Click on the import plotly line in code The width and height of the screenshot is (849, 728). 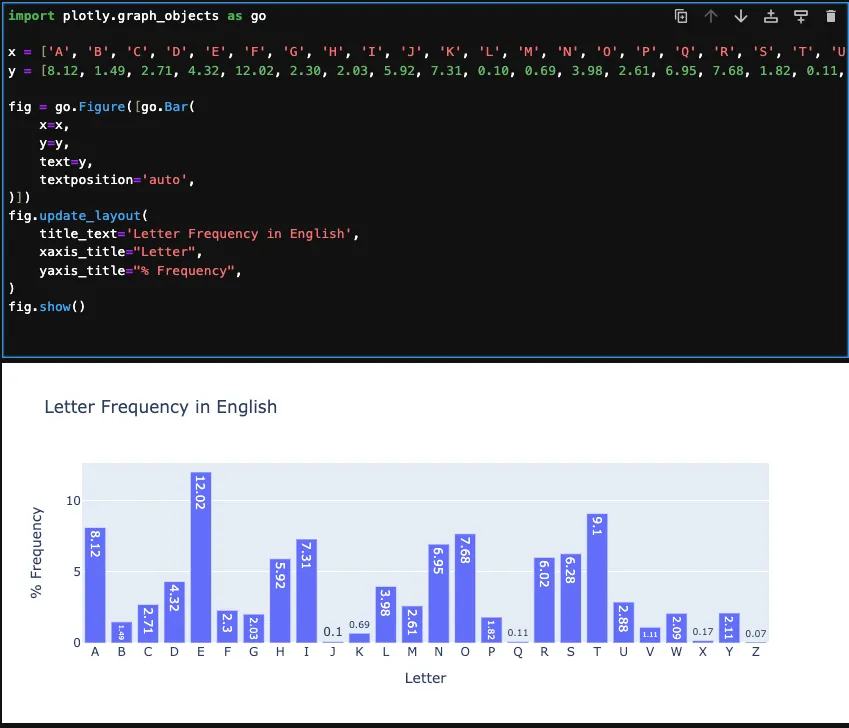pos(137,17)
